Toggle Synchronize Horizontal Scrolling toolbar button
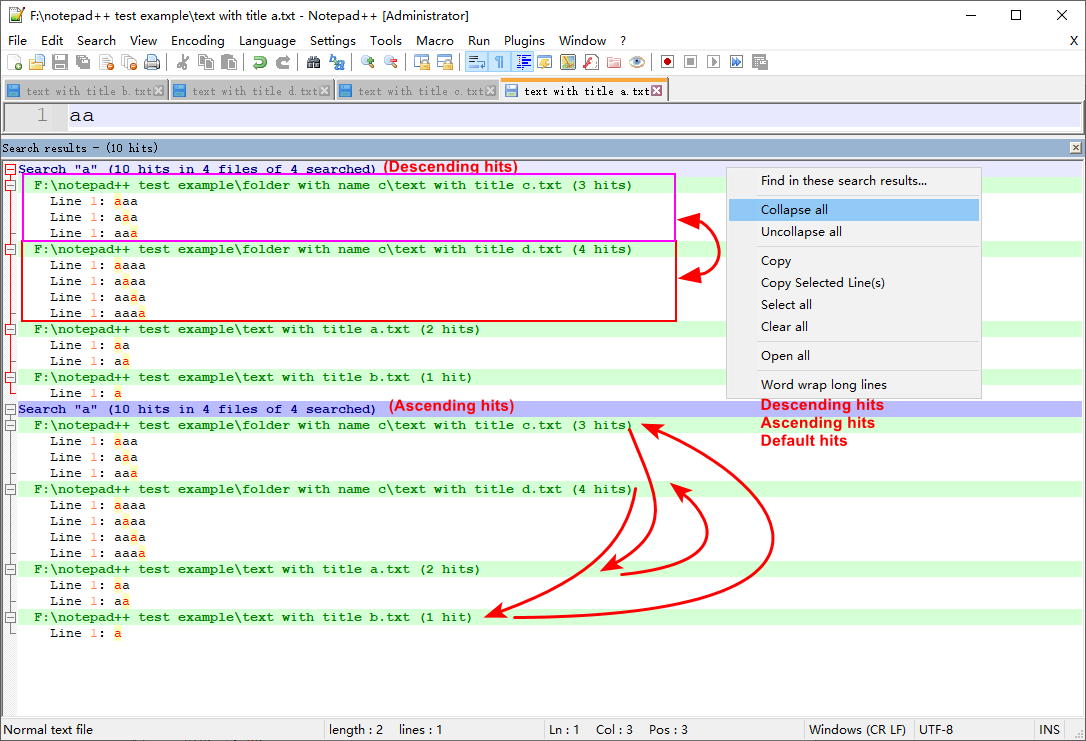This screenshot has width=1086, height=741. 445,62
